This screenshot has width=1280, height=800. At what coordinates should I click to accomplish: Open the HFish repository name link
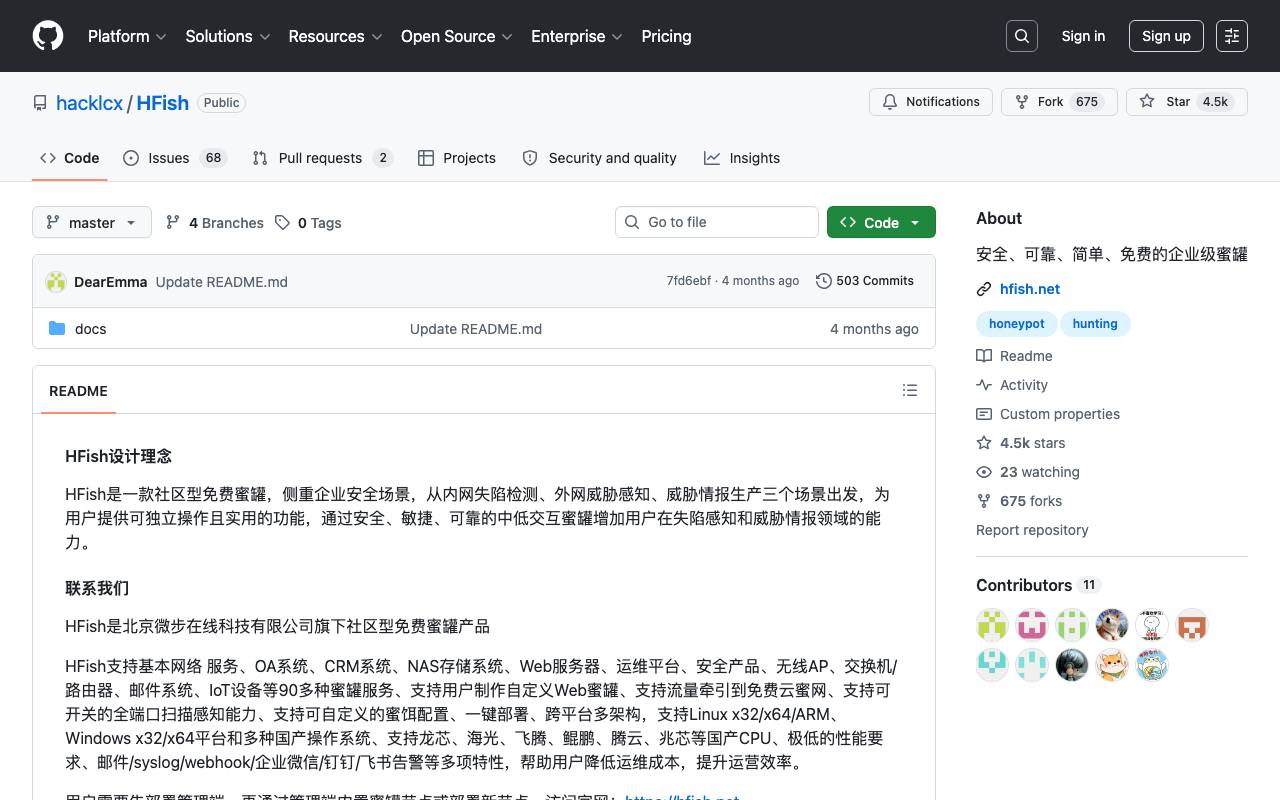click(162, 103)
